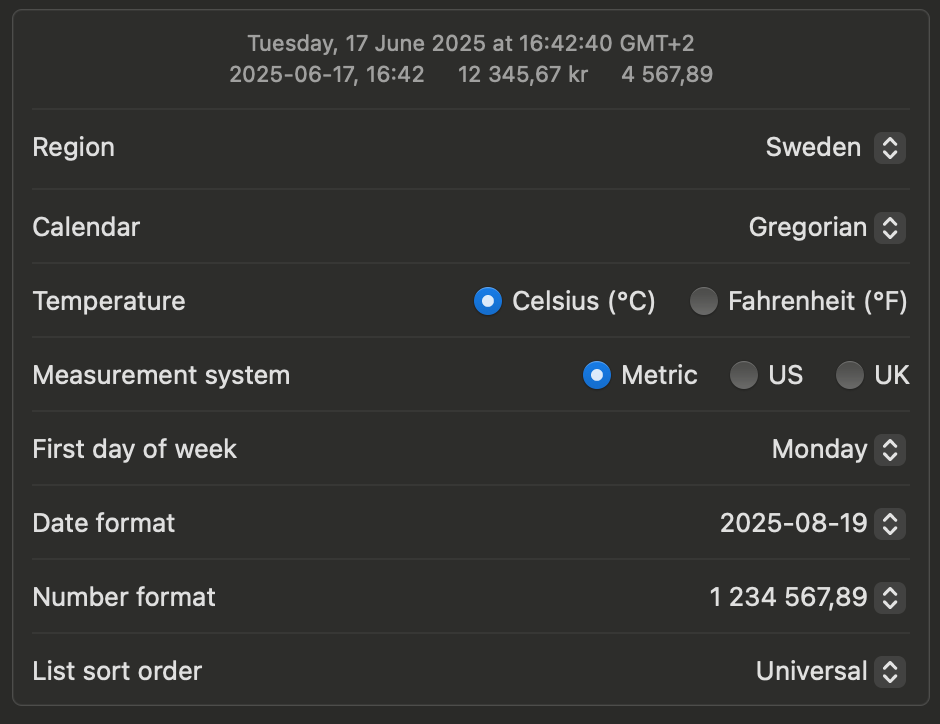Click the stepper arrows beside Monday
The width and height of the screenshot is (940, 724).
click(890, 450)
